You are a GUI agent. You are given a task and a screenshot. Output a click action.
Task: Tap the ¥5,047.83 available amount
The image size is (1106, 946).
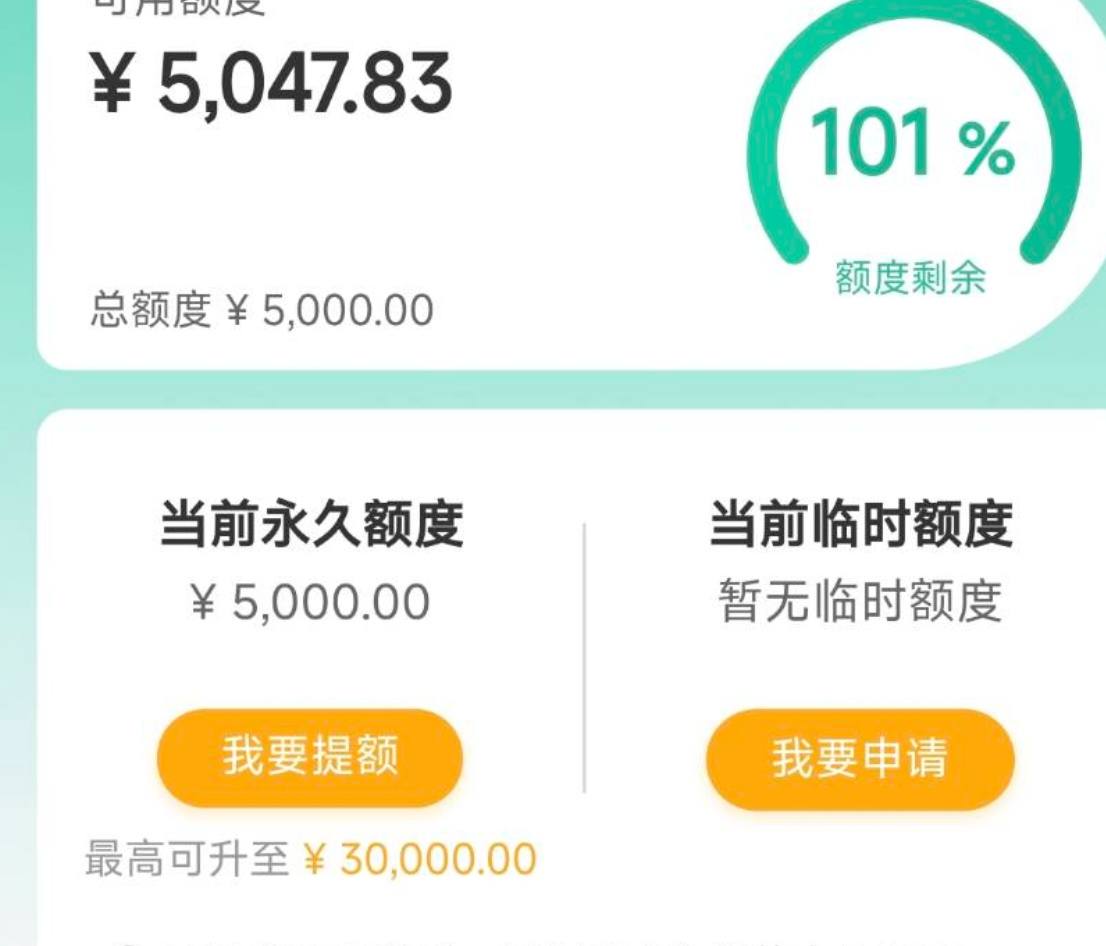(x=271, y=83)
